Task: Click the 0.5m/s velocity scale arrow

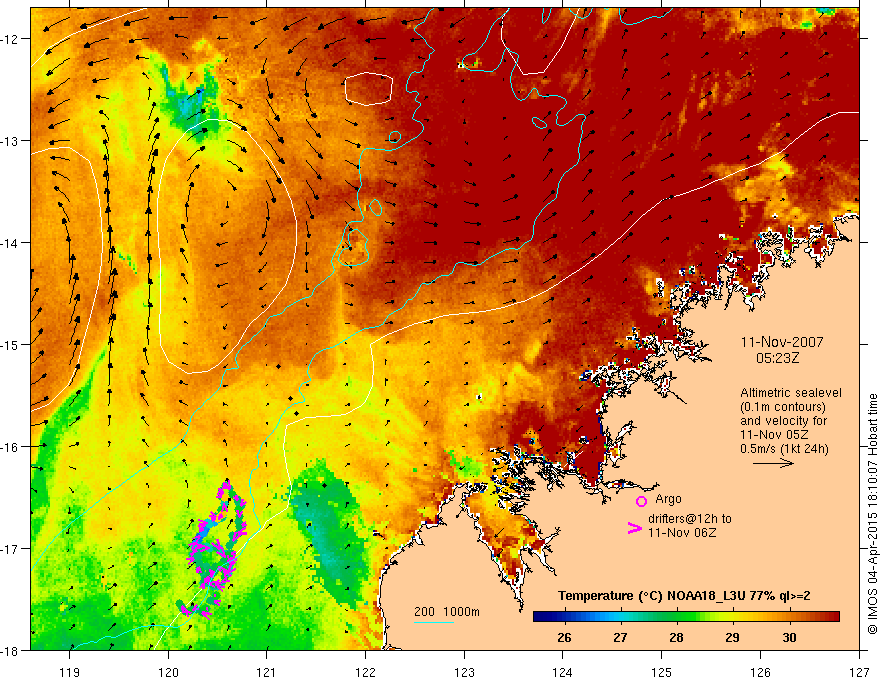Action: 773,463
